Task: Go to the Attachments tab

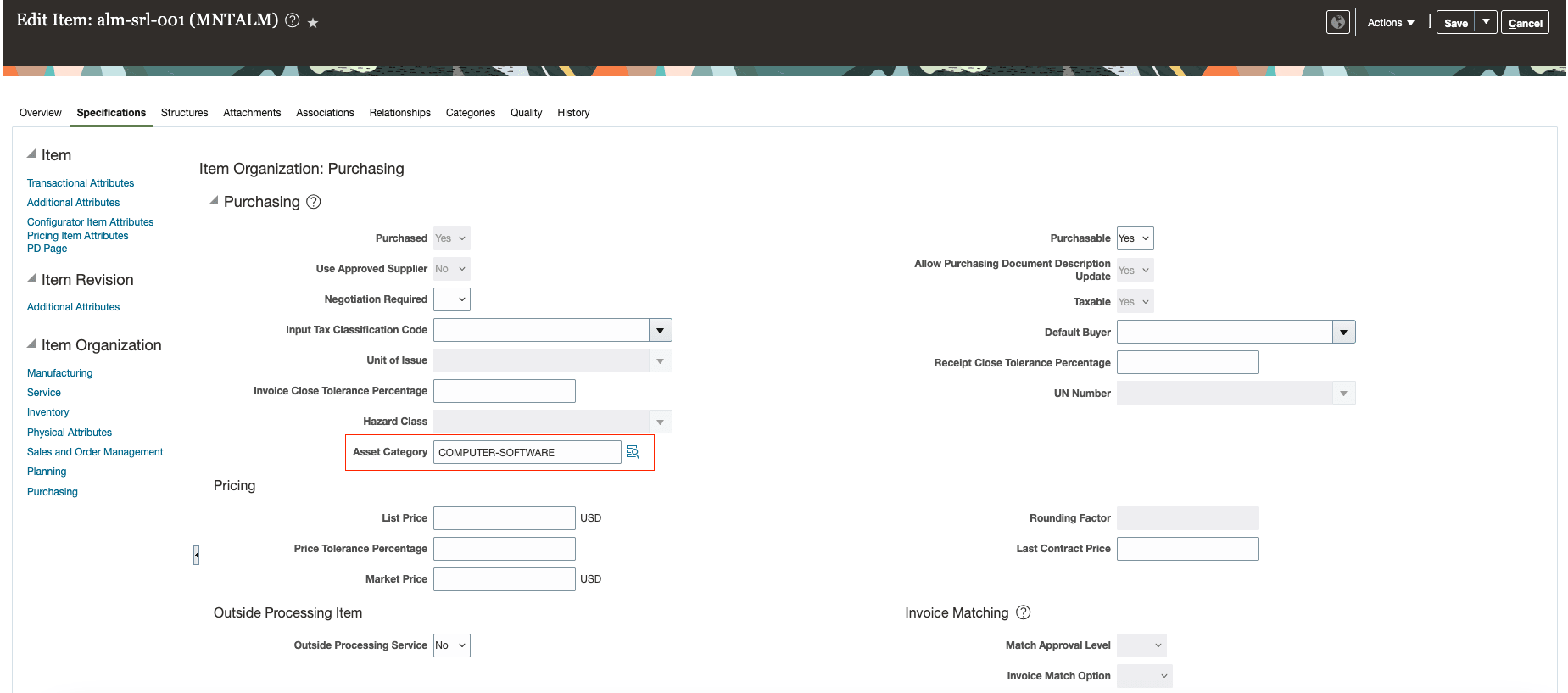Action: click(252, 113)
